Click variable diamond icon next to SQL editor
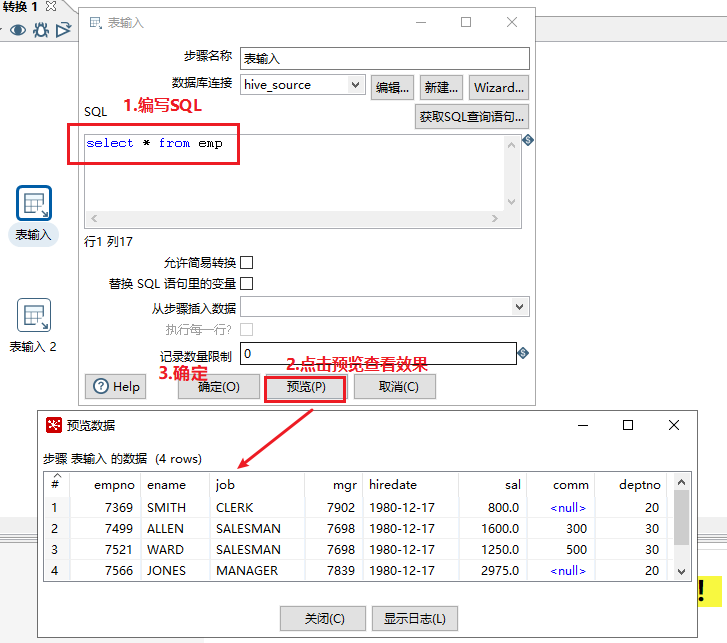The width and height of the screenshot is (727, 643). click(x=528, y=140)
